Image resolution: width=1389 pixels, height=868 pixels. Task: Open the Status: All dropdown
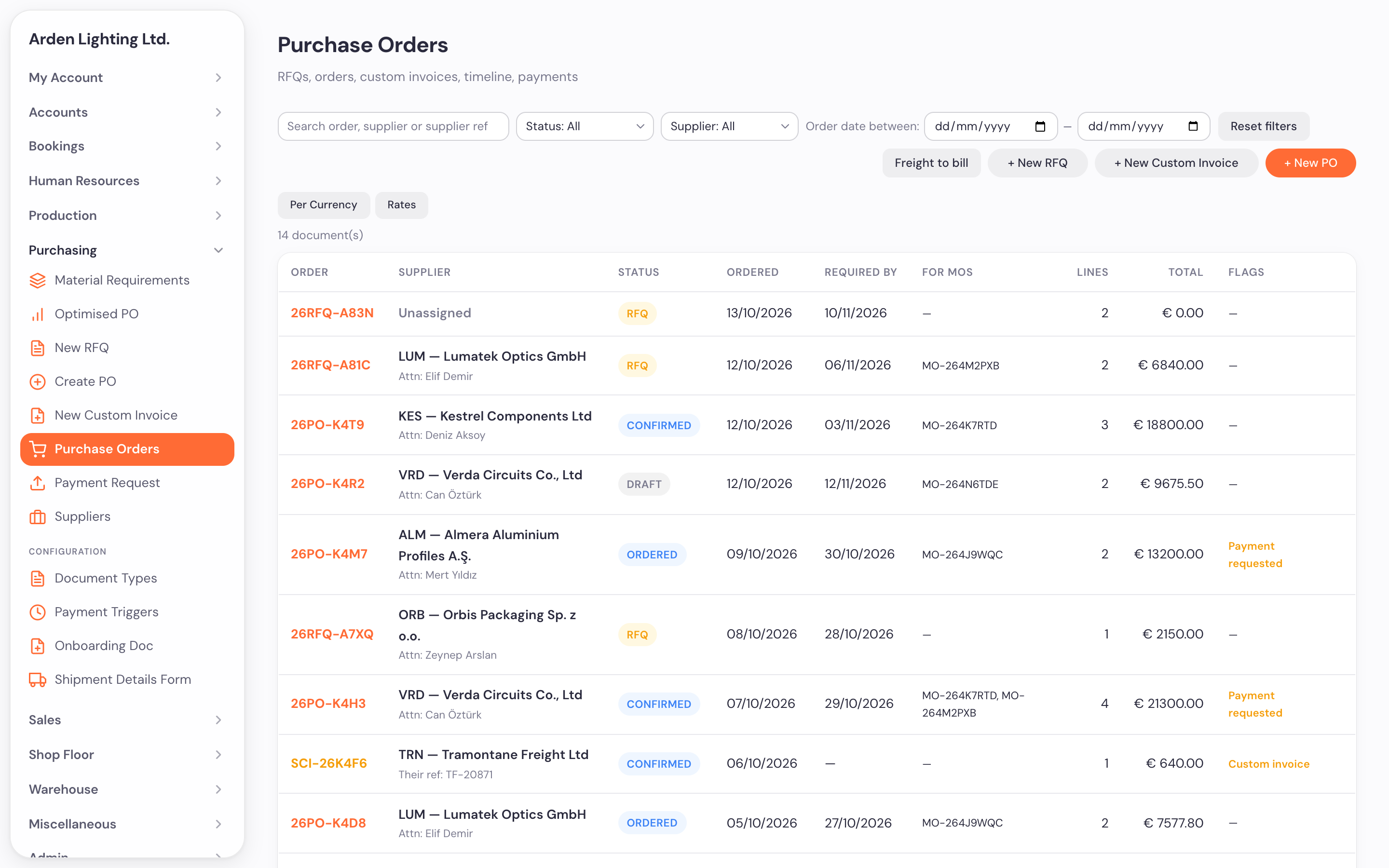[x=585, y=126]
